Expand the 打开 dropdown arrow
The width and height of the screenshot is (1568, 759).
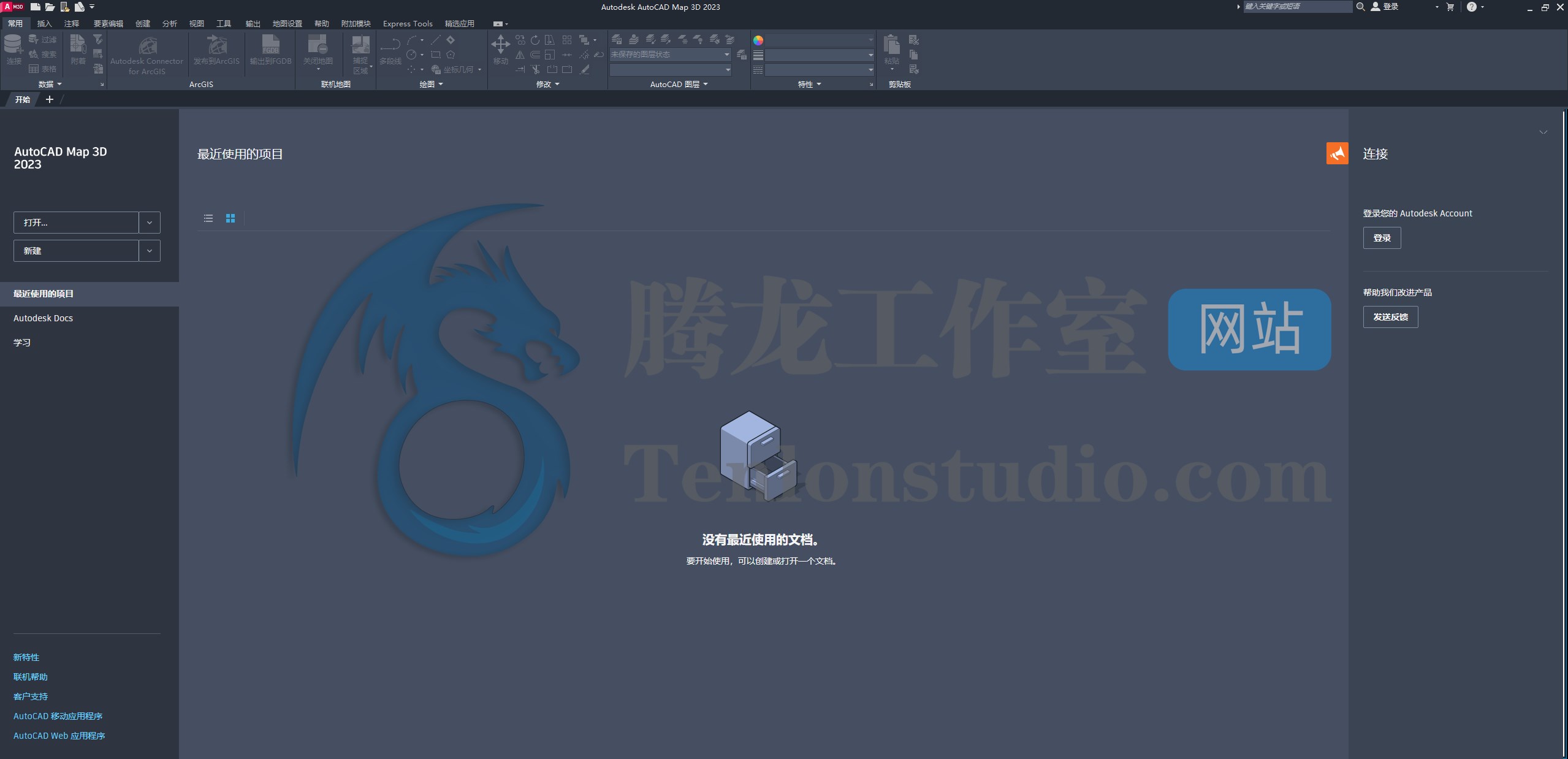(x=150, y=223)
